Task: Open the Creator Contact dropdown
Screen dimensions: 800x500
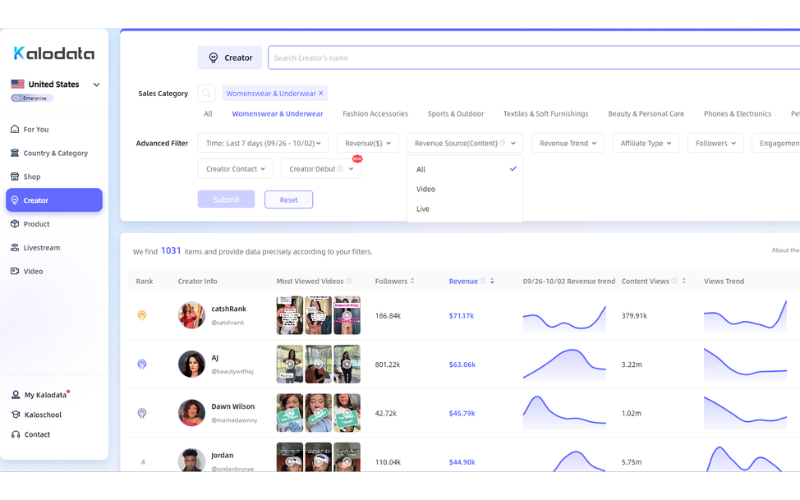Action: [236, 169]
